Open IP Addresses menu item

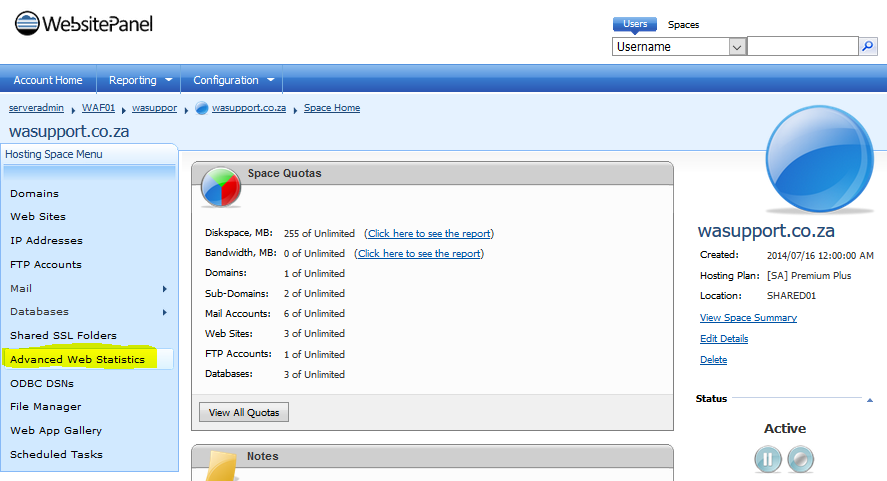coord(46,240)
